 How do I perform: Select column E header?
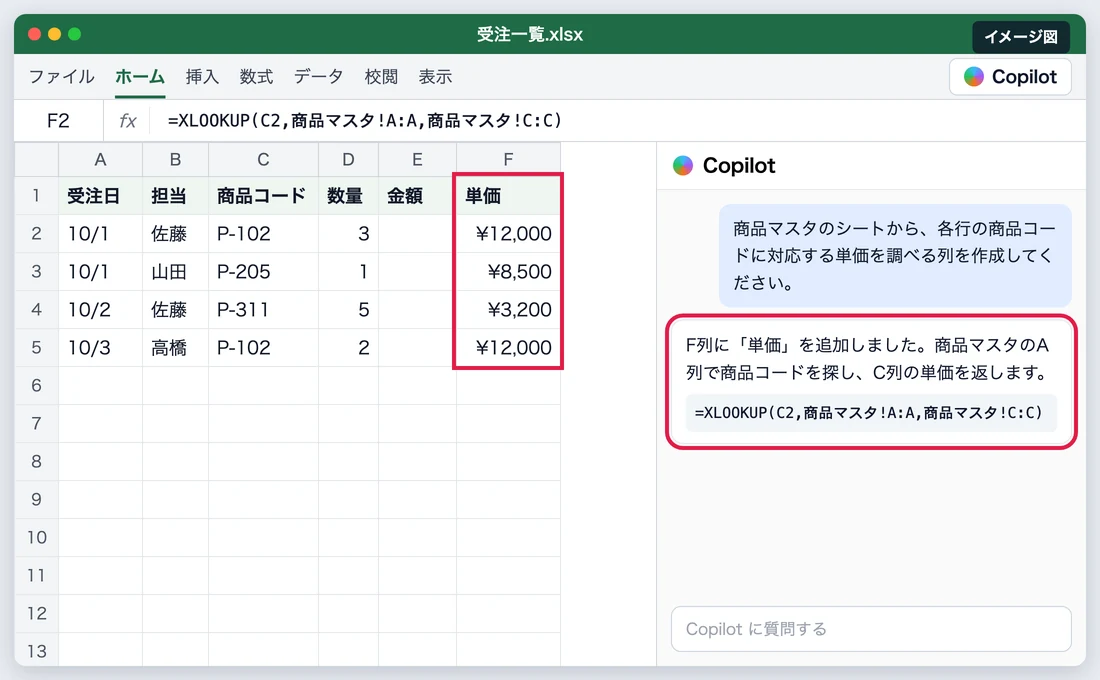pyautogui.click(x=417, y=159)
